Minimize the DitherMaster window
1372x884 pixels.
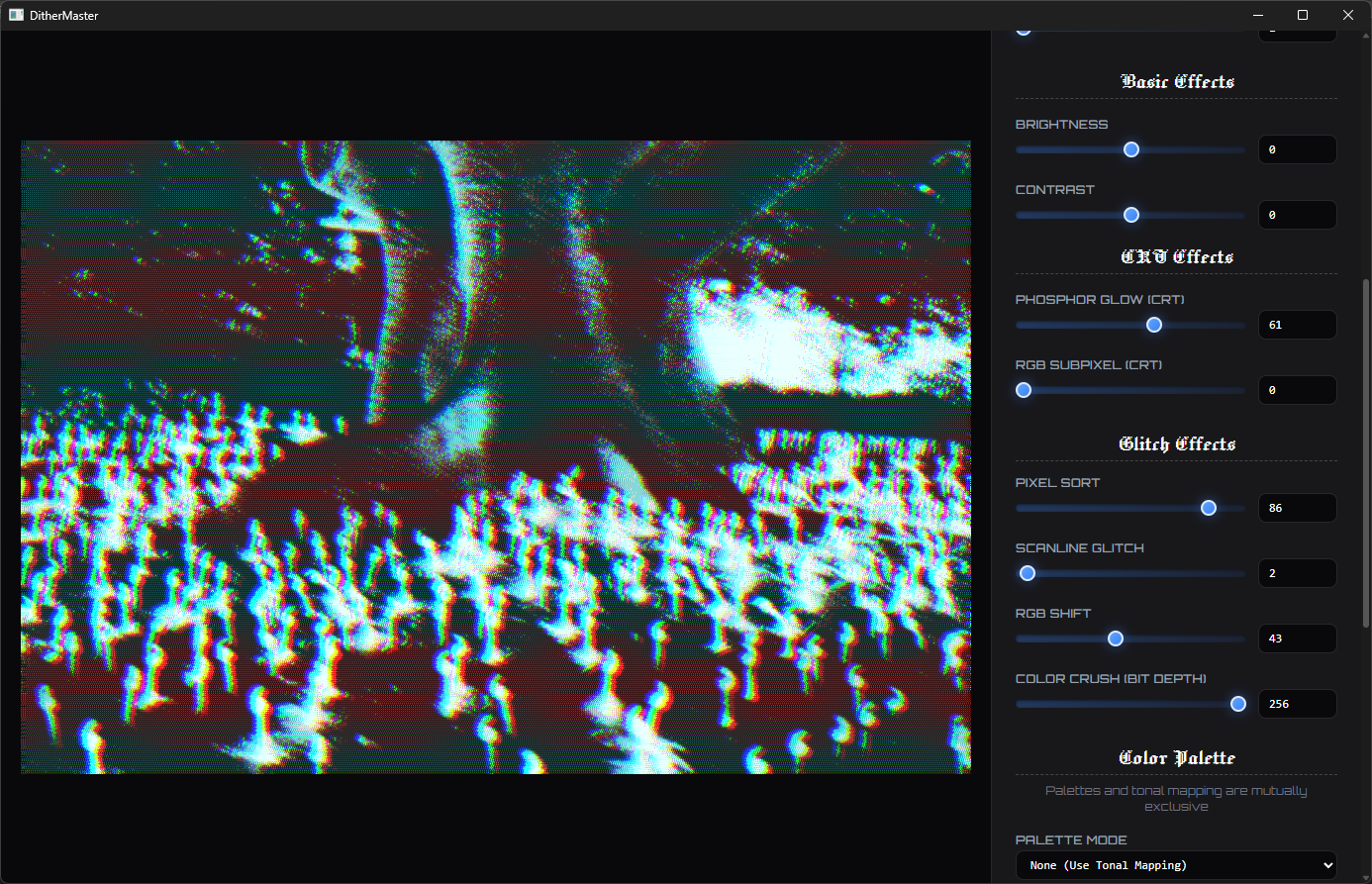click(1258, 15)
